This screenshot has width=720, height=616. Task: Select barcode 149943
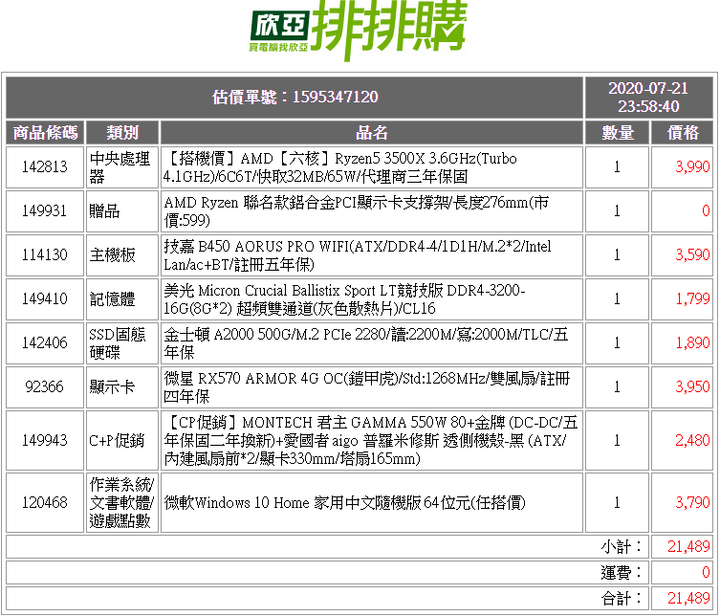point(45,441)
